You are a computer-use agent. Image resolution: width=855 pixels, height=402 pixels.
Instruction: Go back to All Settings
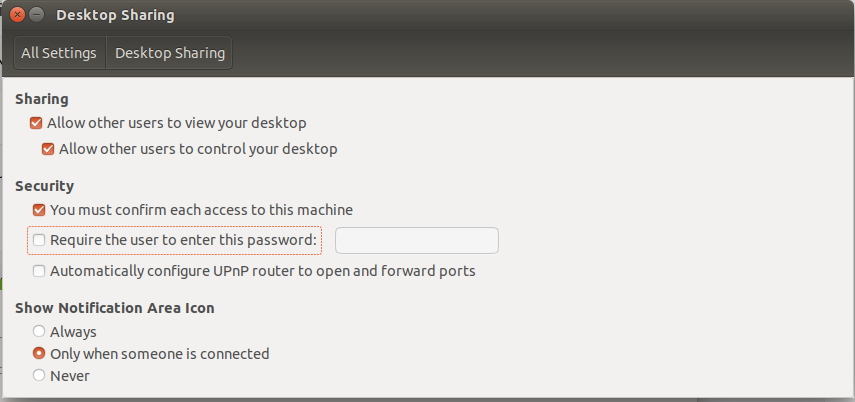[59, 53]
